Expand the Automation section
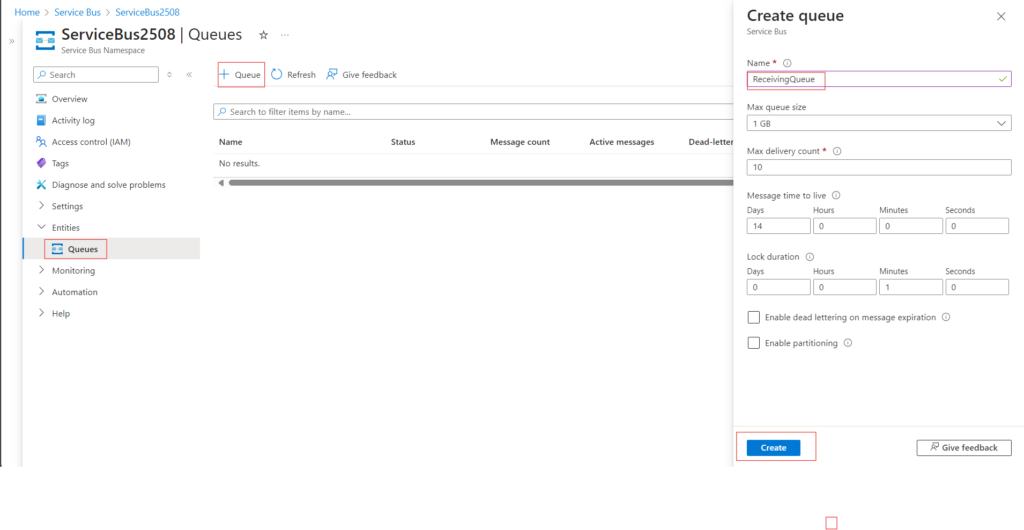 pyautogui.click(x=42, y=292)
